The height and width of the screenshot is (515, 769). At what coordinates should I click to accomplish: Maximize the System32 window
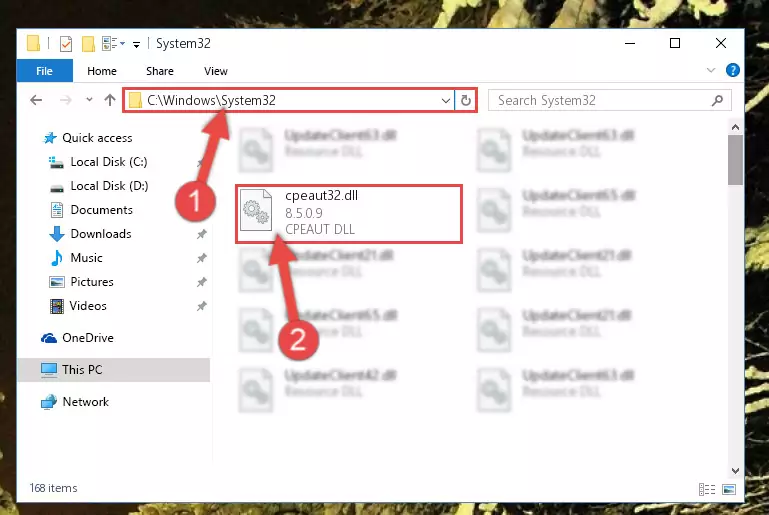coord(675,44)
